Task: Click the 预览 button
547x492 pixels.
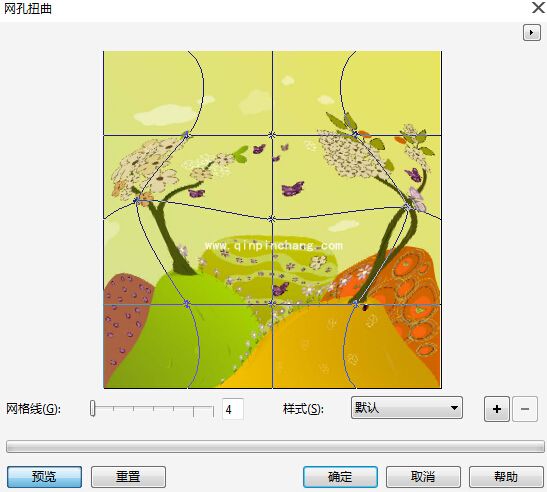Action: click(x=44, y=477)
